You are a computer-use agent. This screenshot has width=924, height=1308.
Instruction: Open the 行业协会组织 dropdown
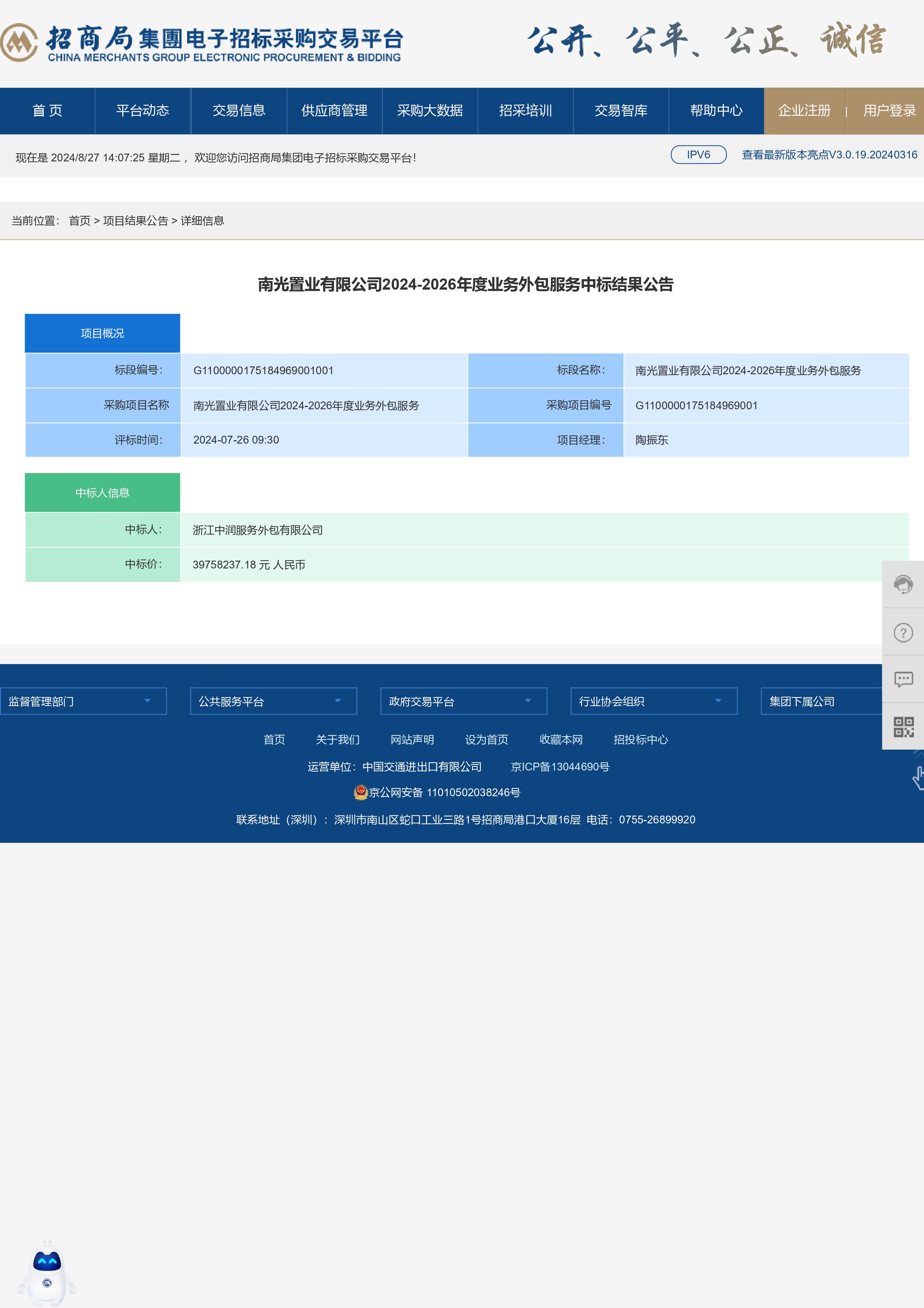(654, 701)
